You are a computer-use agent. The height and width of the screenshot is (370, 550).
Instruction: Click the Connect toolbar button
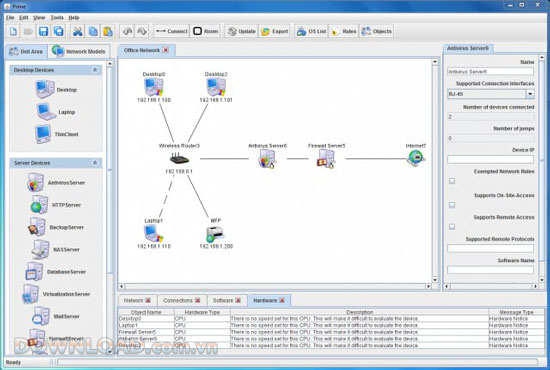[x=172, y=31]
